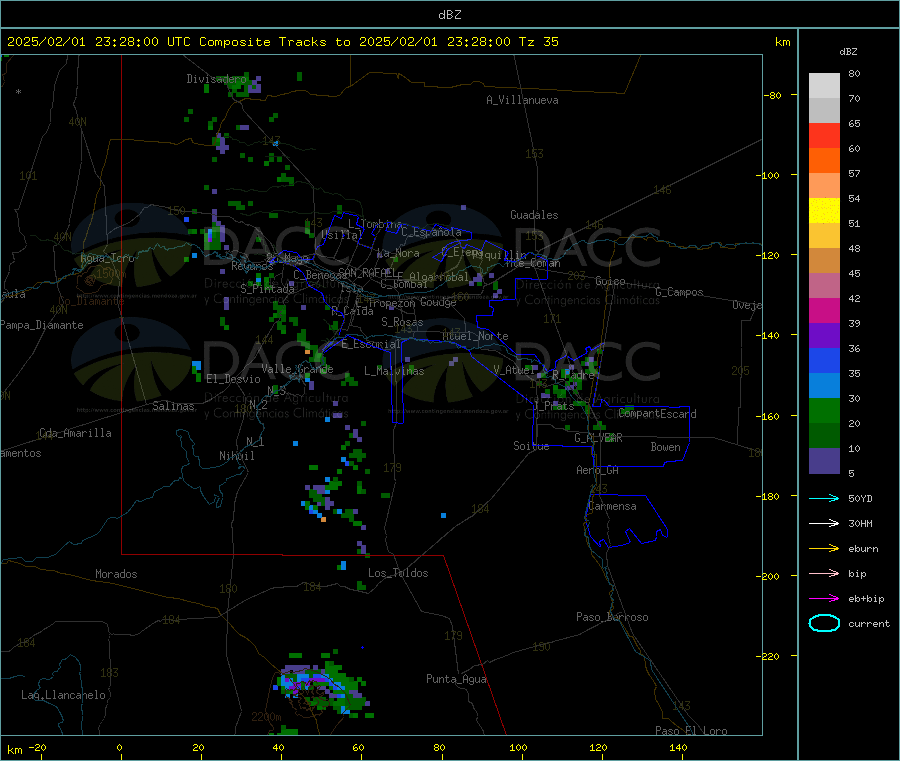Click the dark blue swatch in dBZ scale
The width and height of the screenshot is (900, 761).
pos(824,360)
